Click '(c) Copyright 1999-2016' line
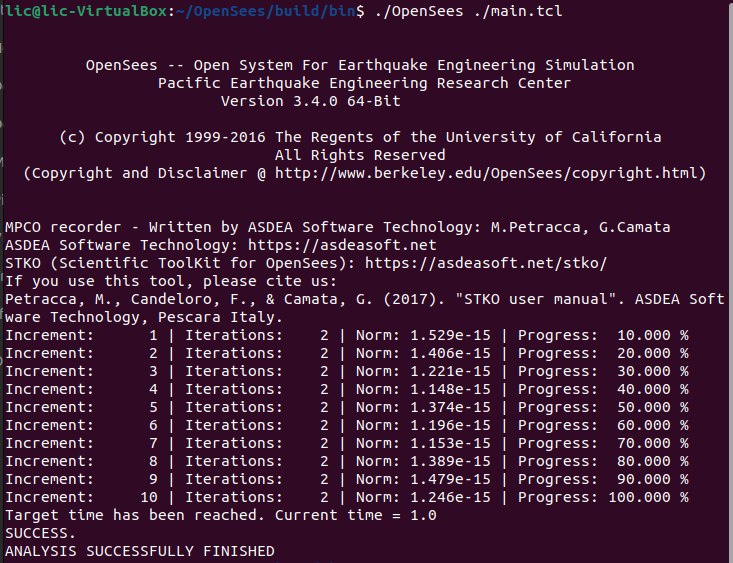Viewport: 733px width, 563px height. [360, 137]
